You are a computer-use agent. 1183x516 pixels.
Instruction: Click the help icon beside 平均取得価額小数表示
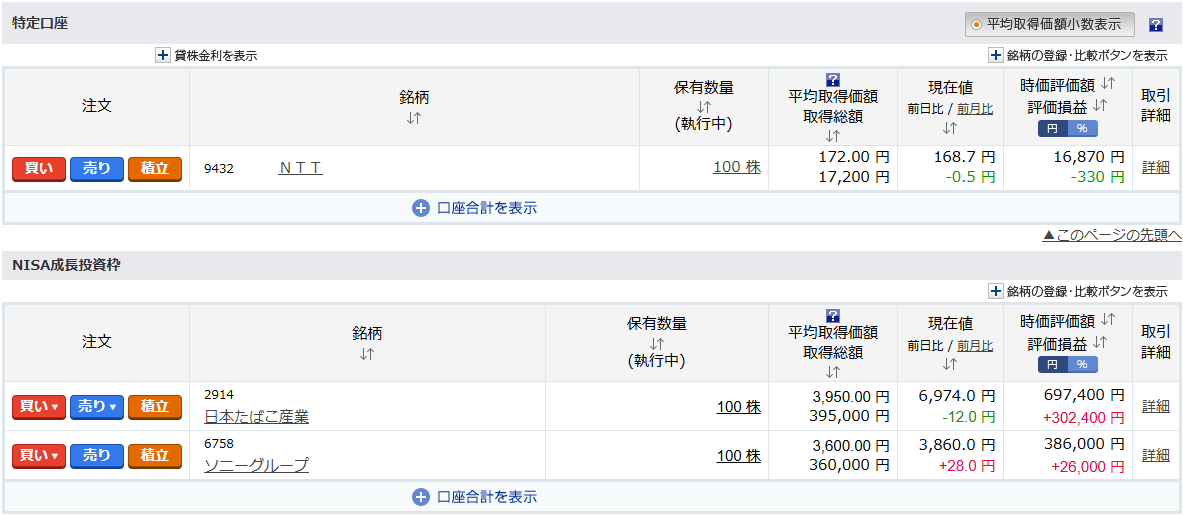[1155, 25]
